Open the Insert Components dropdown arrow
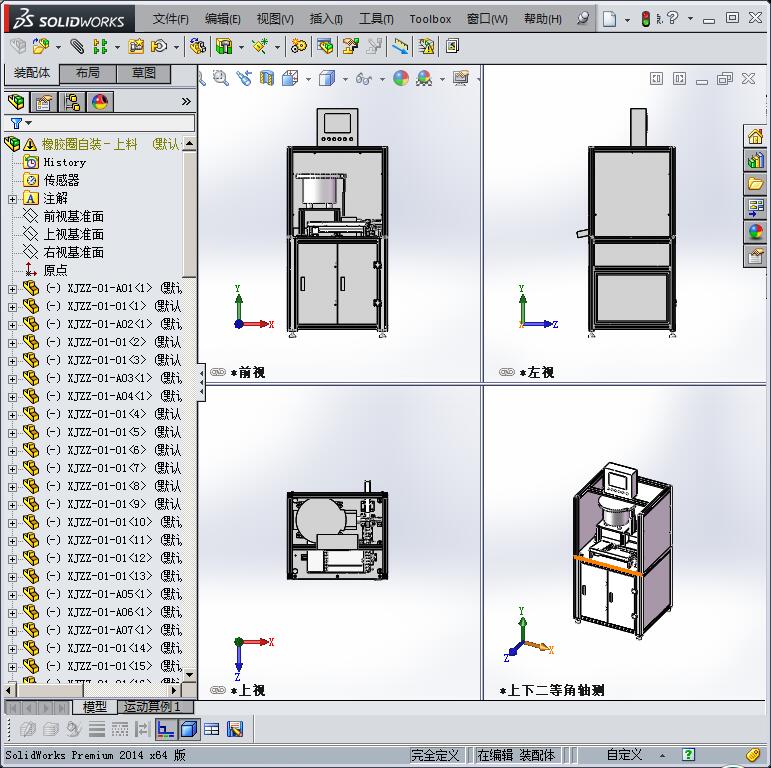Screen dimensions: 771x768 58,47
